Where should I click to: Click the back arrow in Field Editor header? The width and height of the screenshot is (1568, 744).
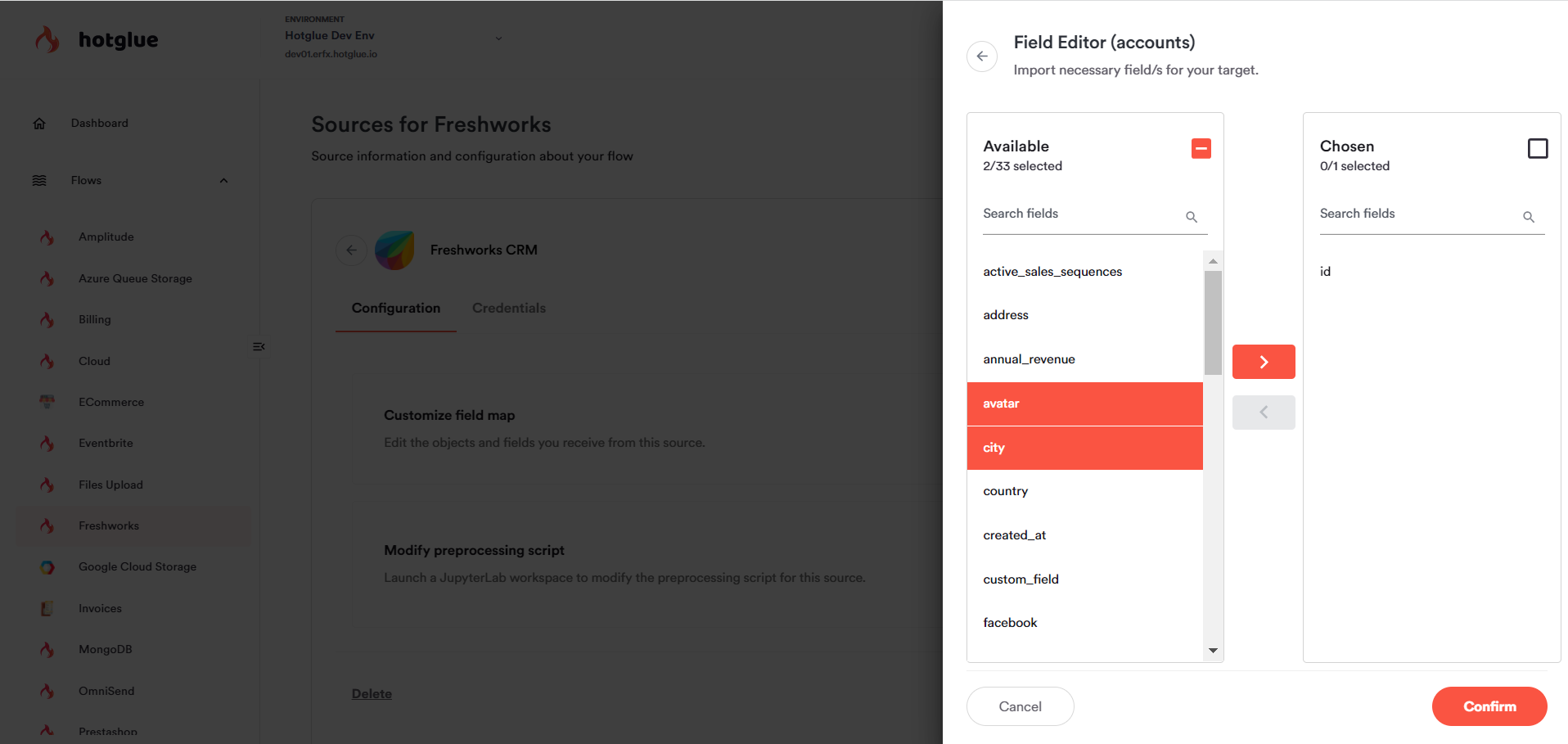pyautogui.click(x=981, y=56)
